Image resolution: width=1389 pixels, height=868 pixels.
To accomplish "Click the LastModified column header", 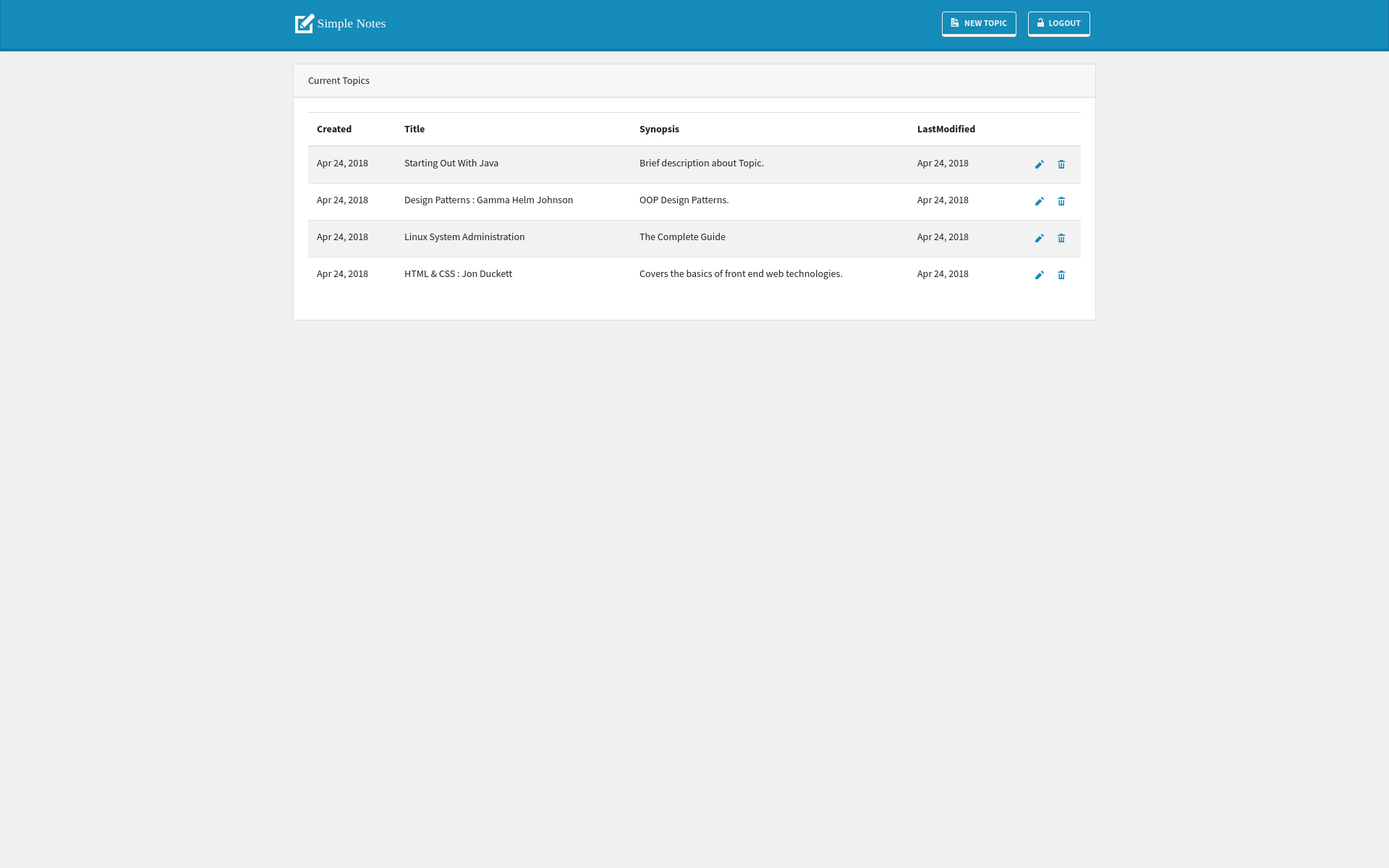I will 946,129.
